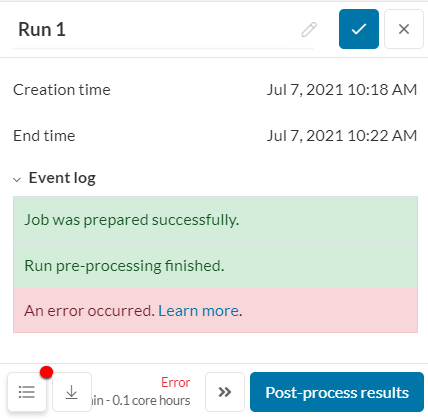Click the Event log heading
Image resolution: width=428 pixels, height=419 pixels.
tap(62, 178)
